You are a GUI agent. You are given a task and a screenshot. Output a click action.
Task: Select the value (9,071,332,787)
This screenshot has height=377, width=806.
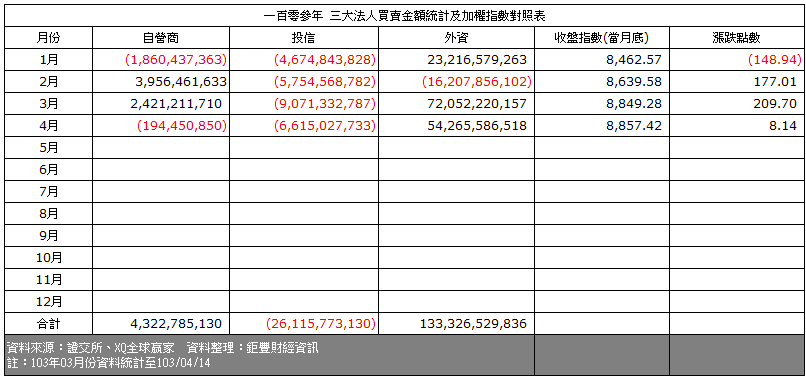tap(325, 104)
